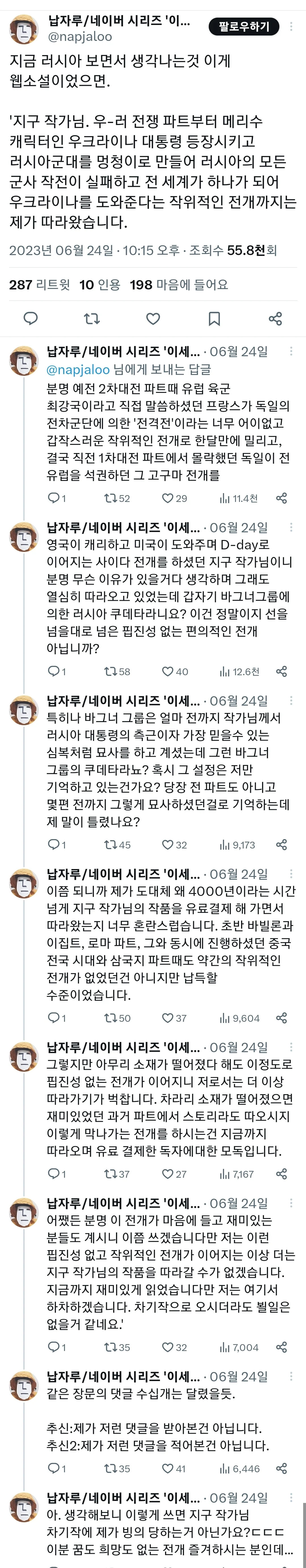Bookmark the main tweet
The image size is (306, 1568).
[x=214, y=318]
